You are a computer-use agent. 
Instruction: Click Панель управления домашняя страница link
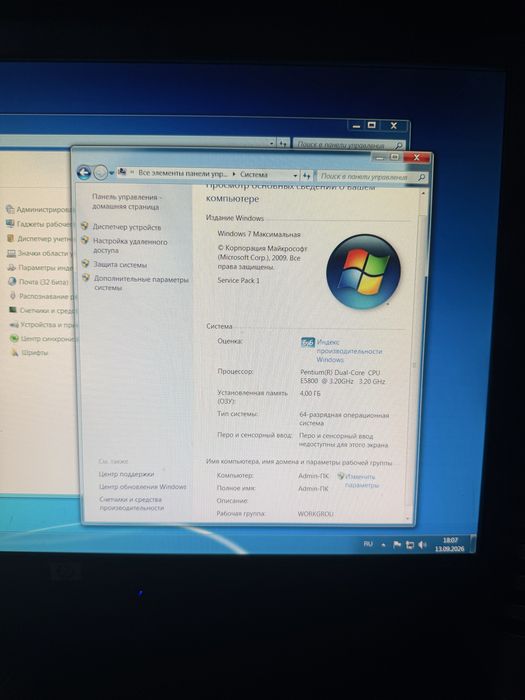(x=127, y=202)
